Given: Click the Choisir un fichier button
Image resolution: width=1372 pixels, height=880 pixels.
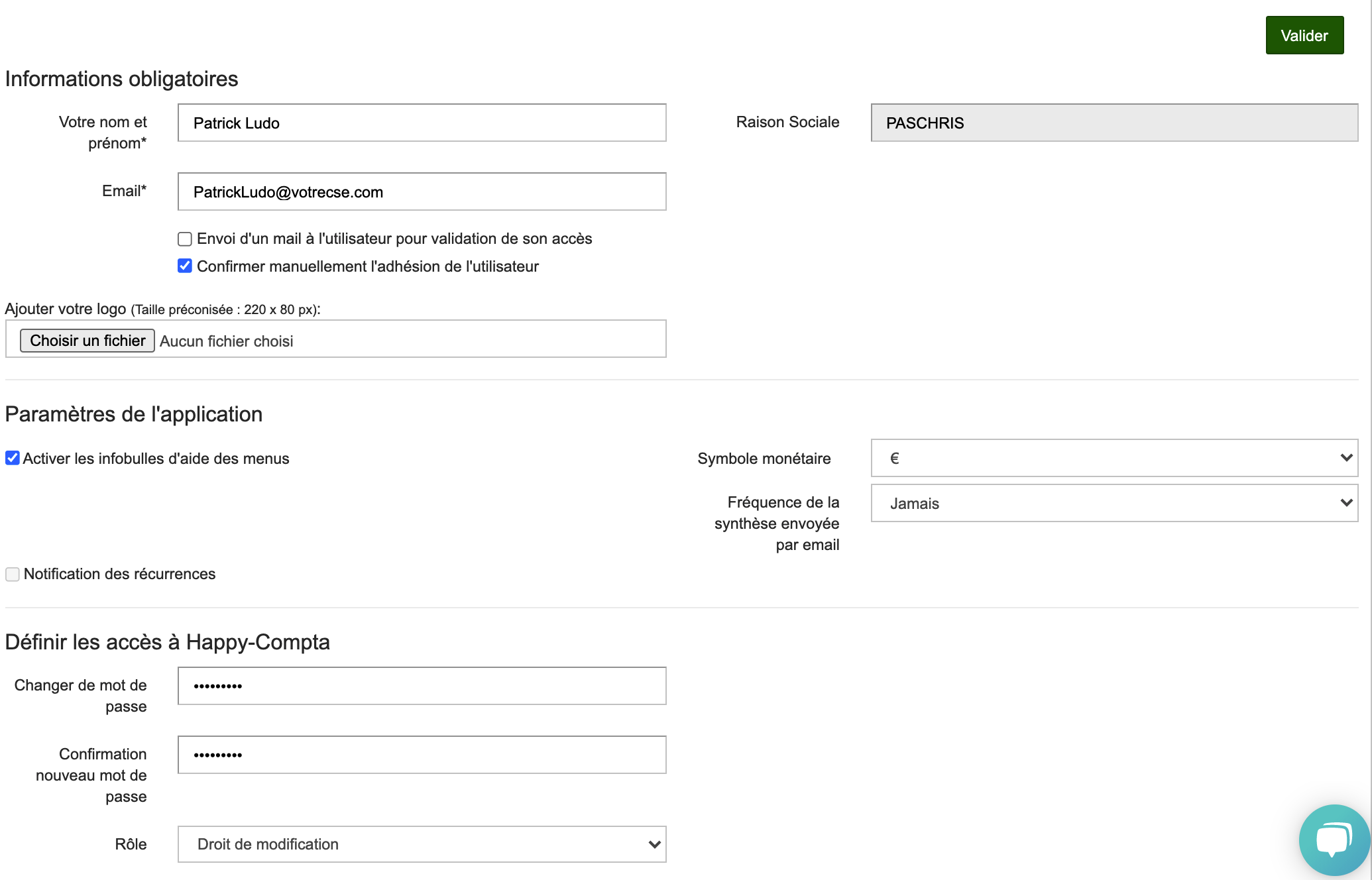Looking at the screenshot, I should tap(87, 341).
